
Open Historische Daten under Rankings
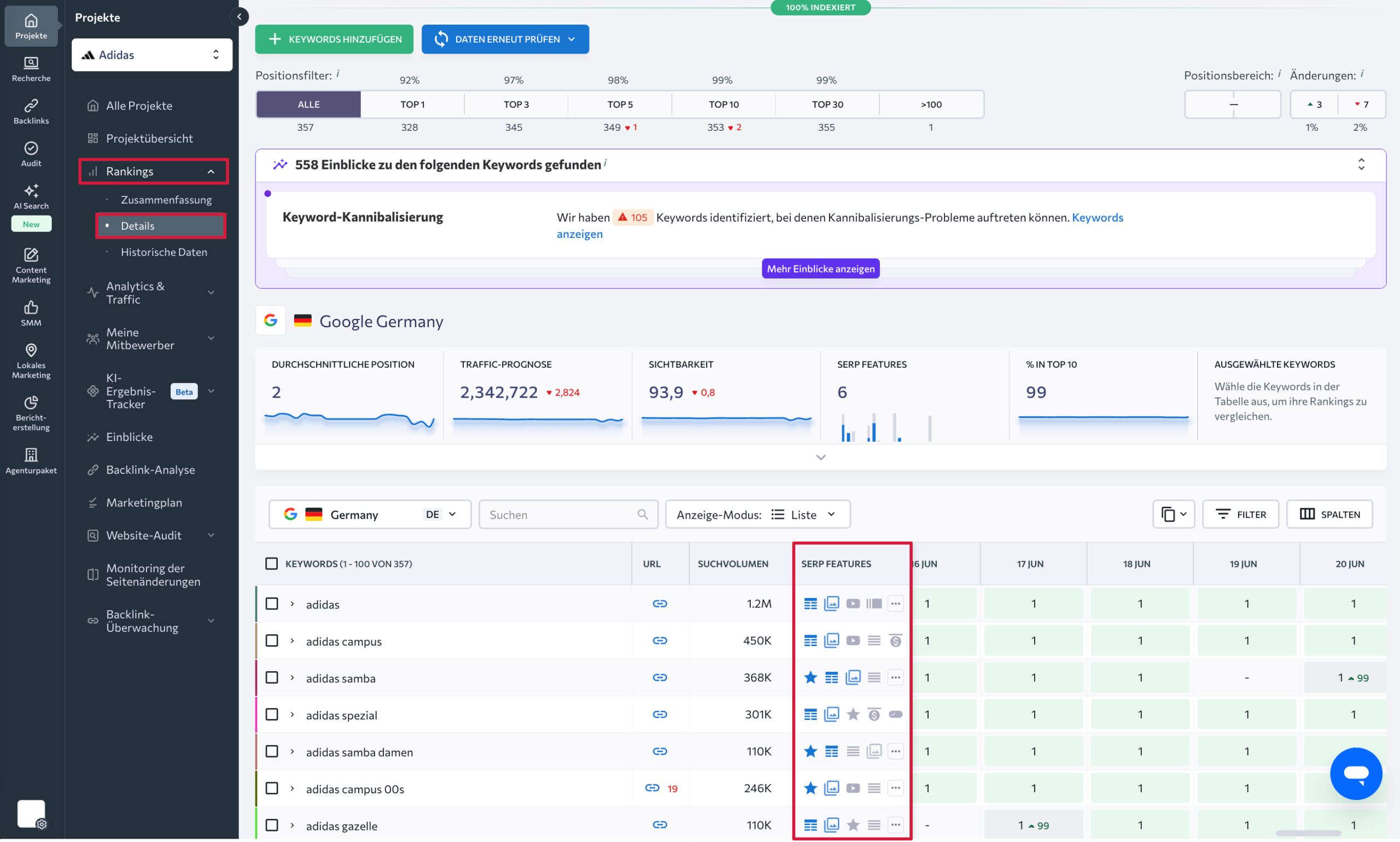[x=164, y=252]
